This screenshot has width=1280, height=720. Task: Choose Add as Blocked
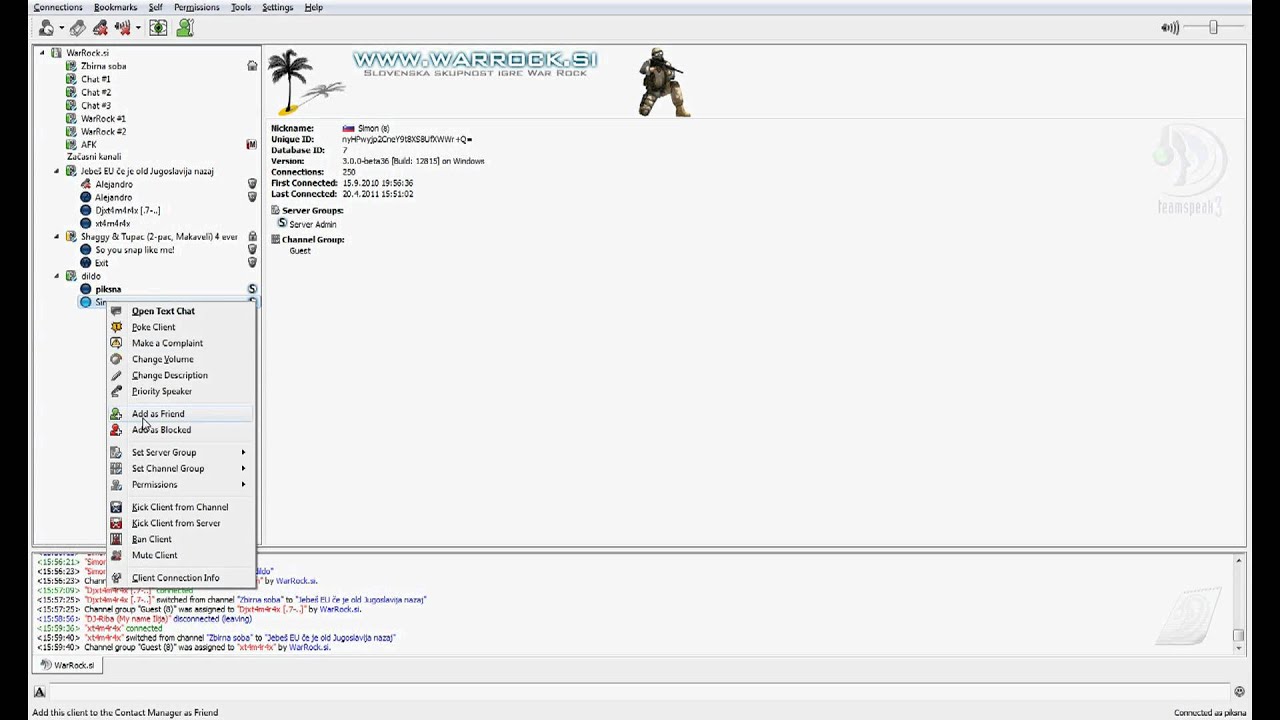pyautogui.click(x=161, y=430)
